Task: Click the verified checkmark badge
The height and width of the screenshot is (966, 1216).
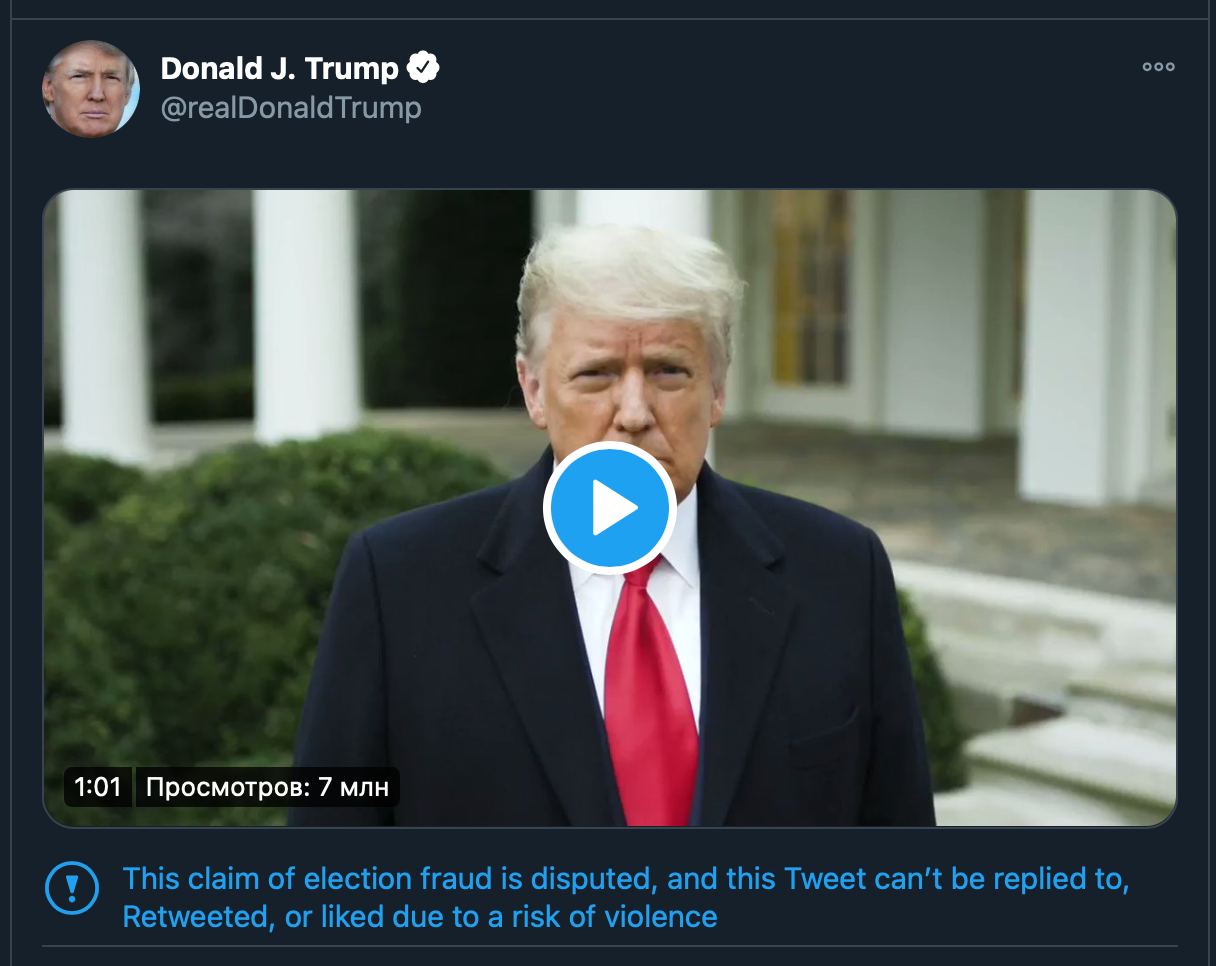Action: [424, 68]
